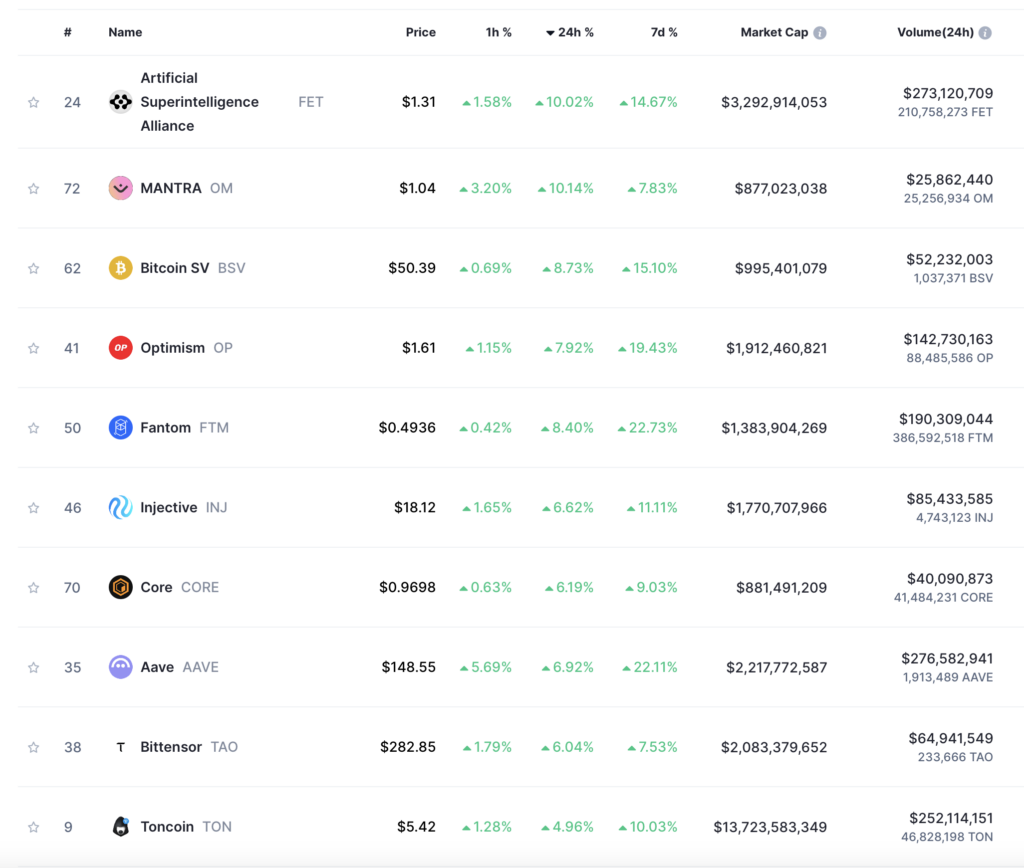
Task: Add MANTRA to watchlist via star
Action: 33,188
